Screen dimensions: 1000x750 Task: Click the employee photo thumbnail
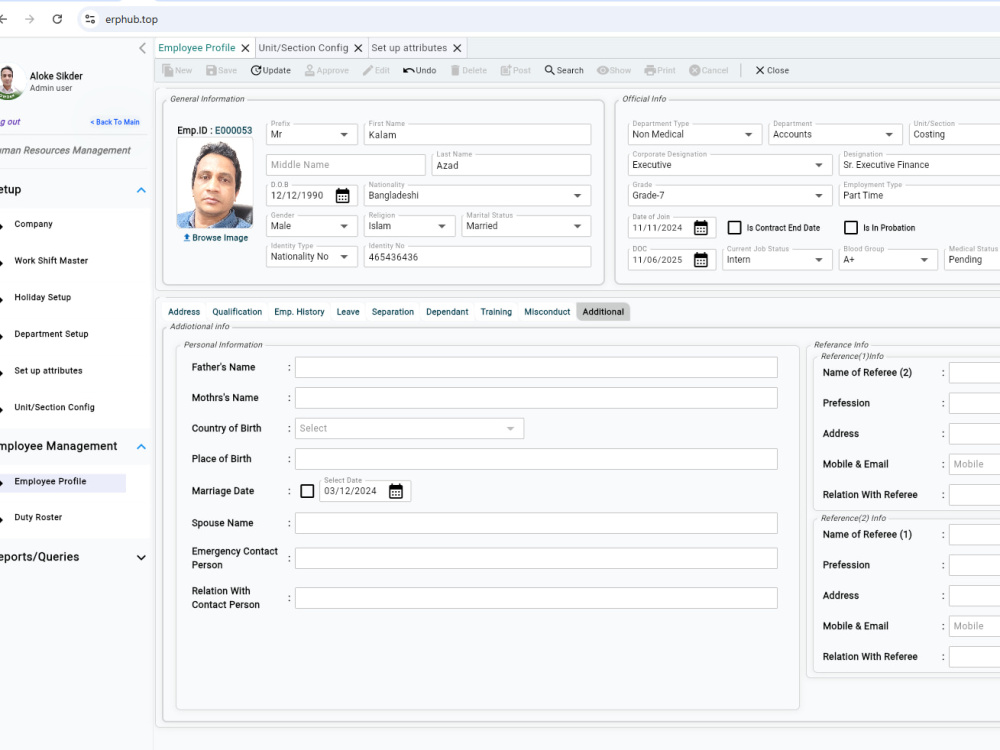[215, 184]
